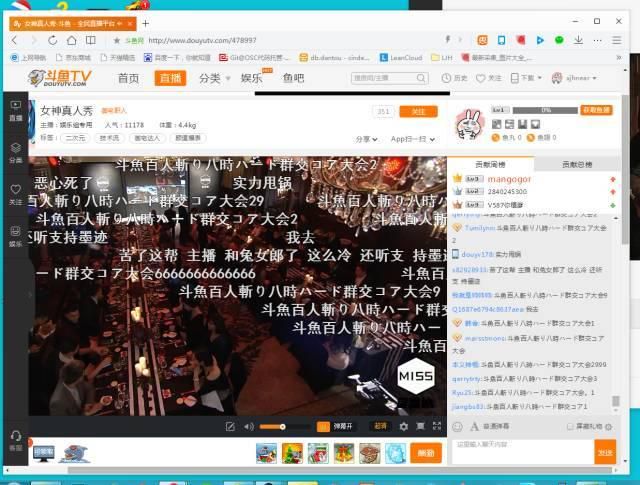Click the green WeChat extension icon

[559, 40]
